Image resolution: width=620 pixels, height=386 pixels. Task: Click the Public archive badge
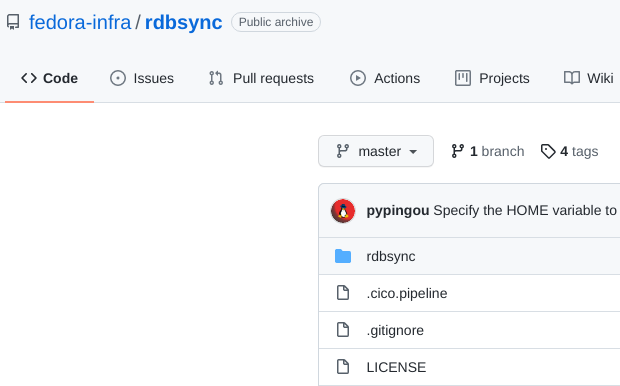(276, 22)
